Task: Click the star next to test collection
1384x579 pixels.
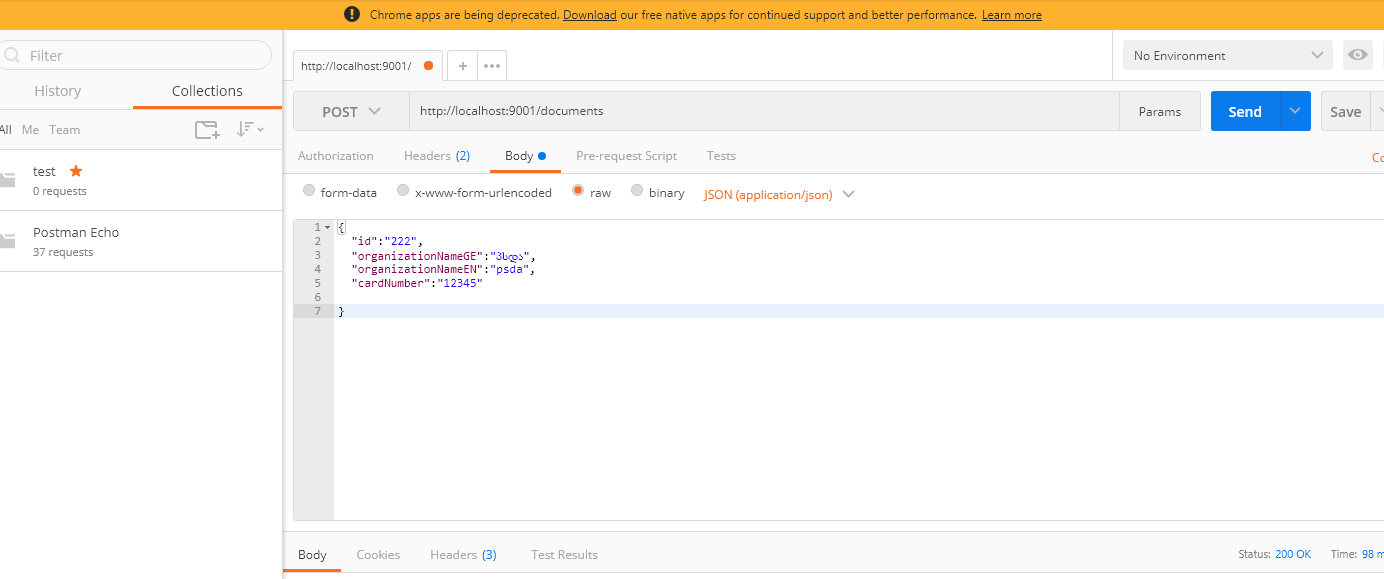Action: pos(76,171)
